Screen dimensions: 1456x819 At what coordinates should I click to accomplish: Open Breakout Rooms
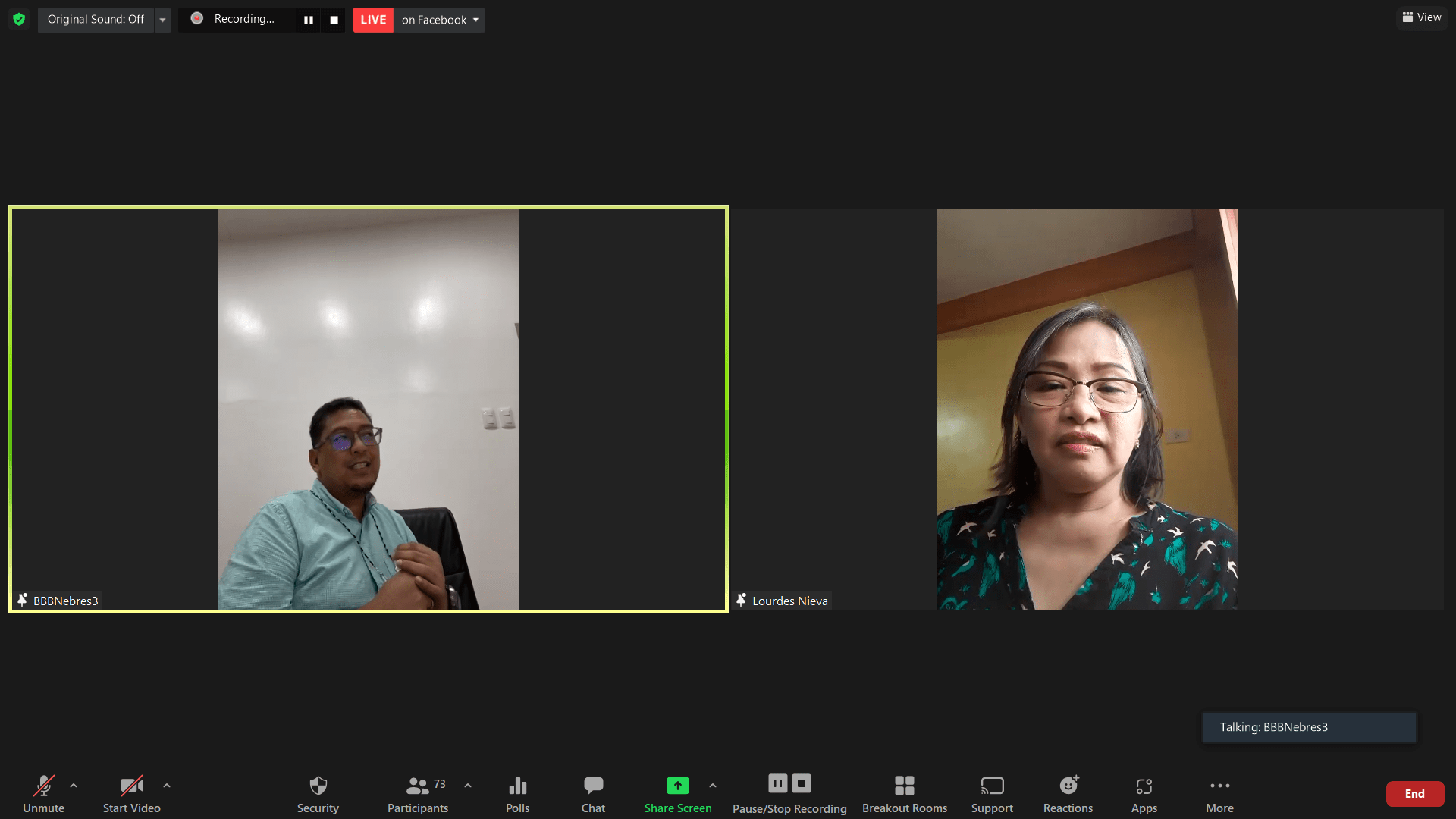pyautogui.click(x=904, y=793)
